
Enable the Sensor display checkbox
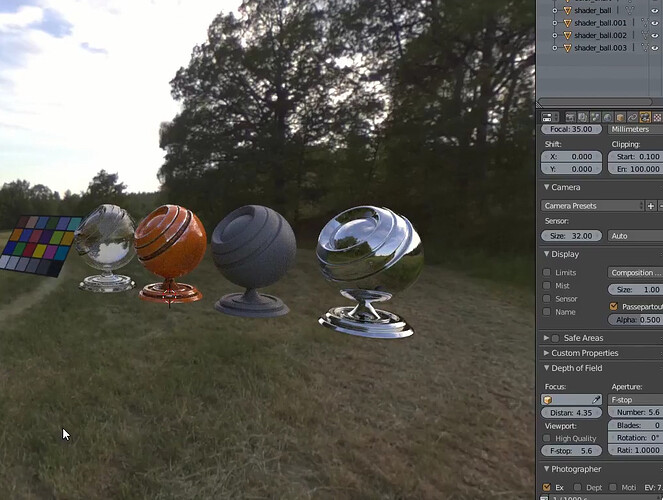(x=547, y=298)
